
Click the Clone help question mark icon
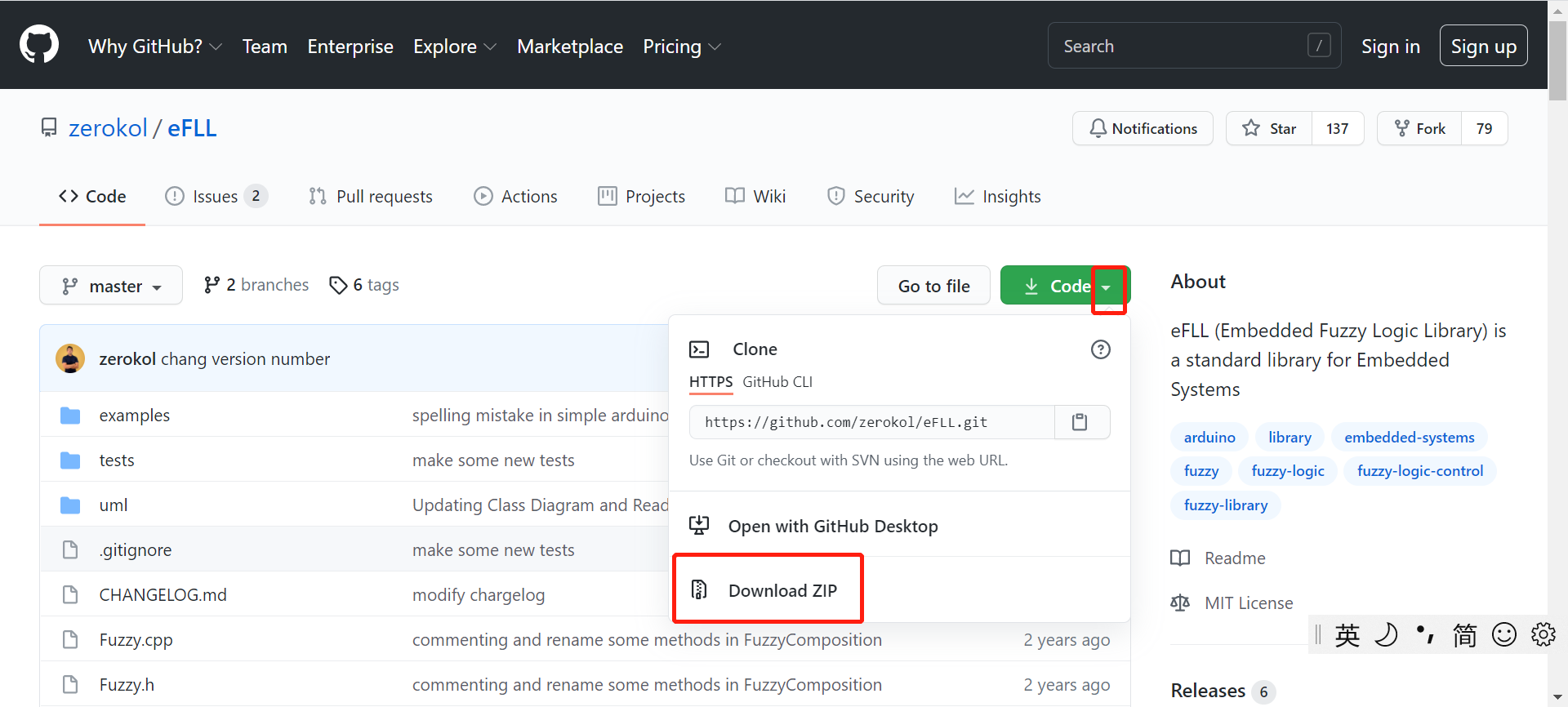coord(1101,349)
